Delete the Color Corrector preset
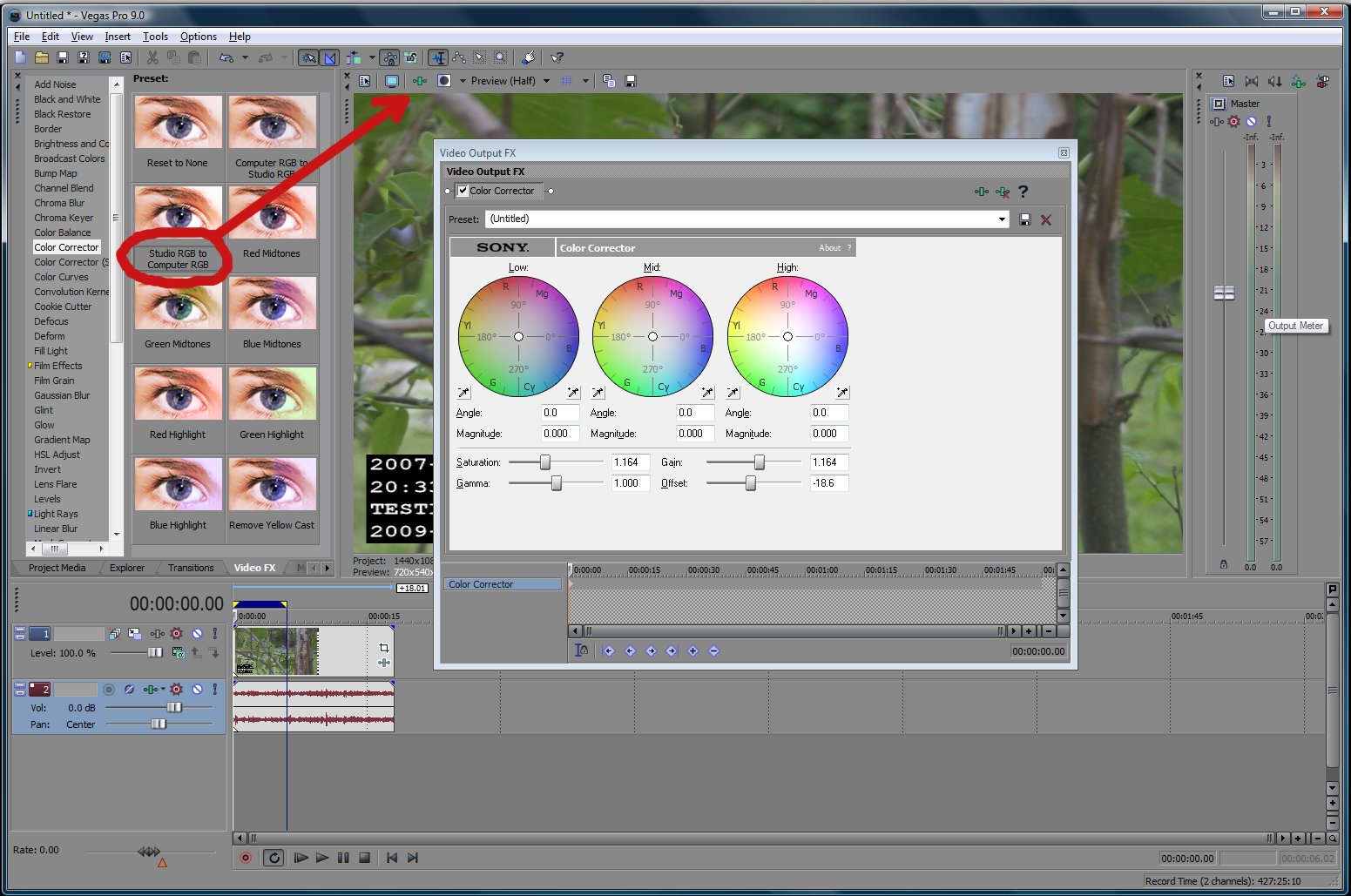 (x=1046, y=219)
